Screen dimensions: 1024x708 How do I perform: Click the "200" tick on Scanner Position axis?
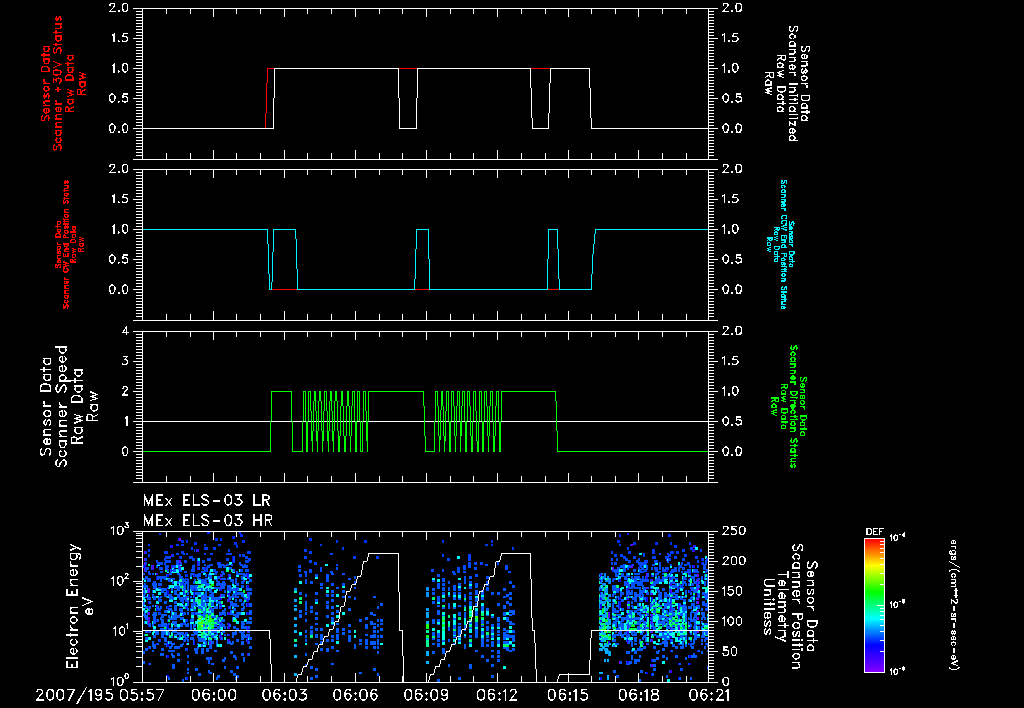(x=733, y=561)
